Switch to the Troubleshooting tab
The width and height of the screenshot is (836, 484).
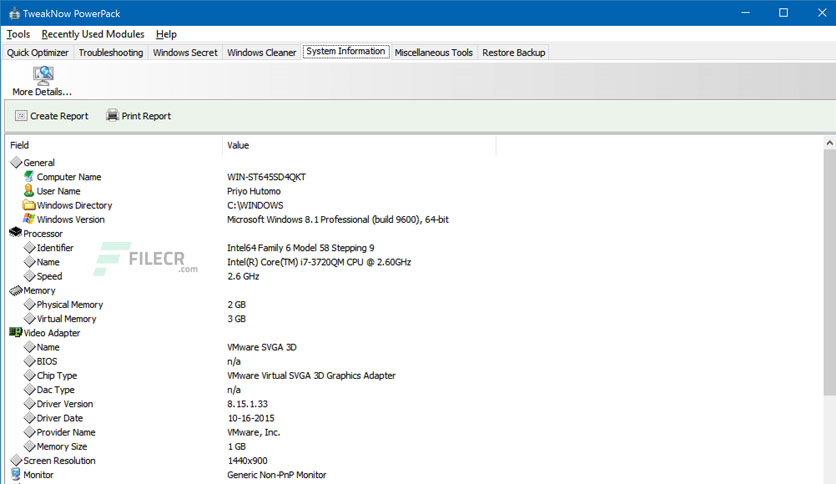pos(111,52)
